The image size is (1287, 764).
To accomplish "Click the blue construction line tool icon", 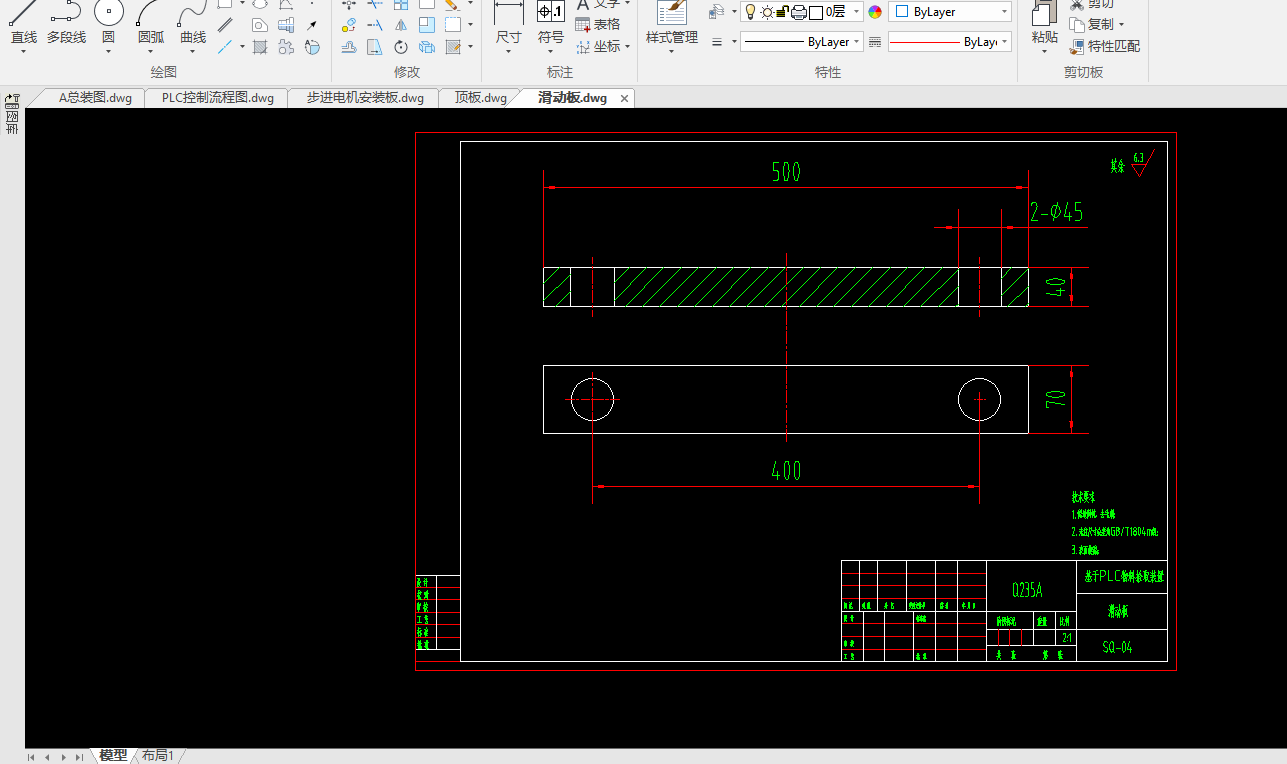I will click(226, 46).
